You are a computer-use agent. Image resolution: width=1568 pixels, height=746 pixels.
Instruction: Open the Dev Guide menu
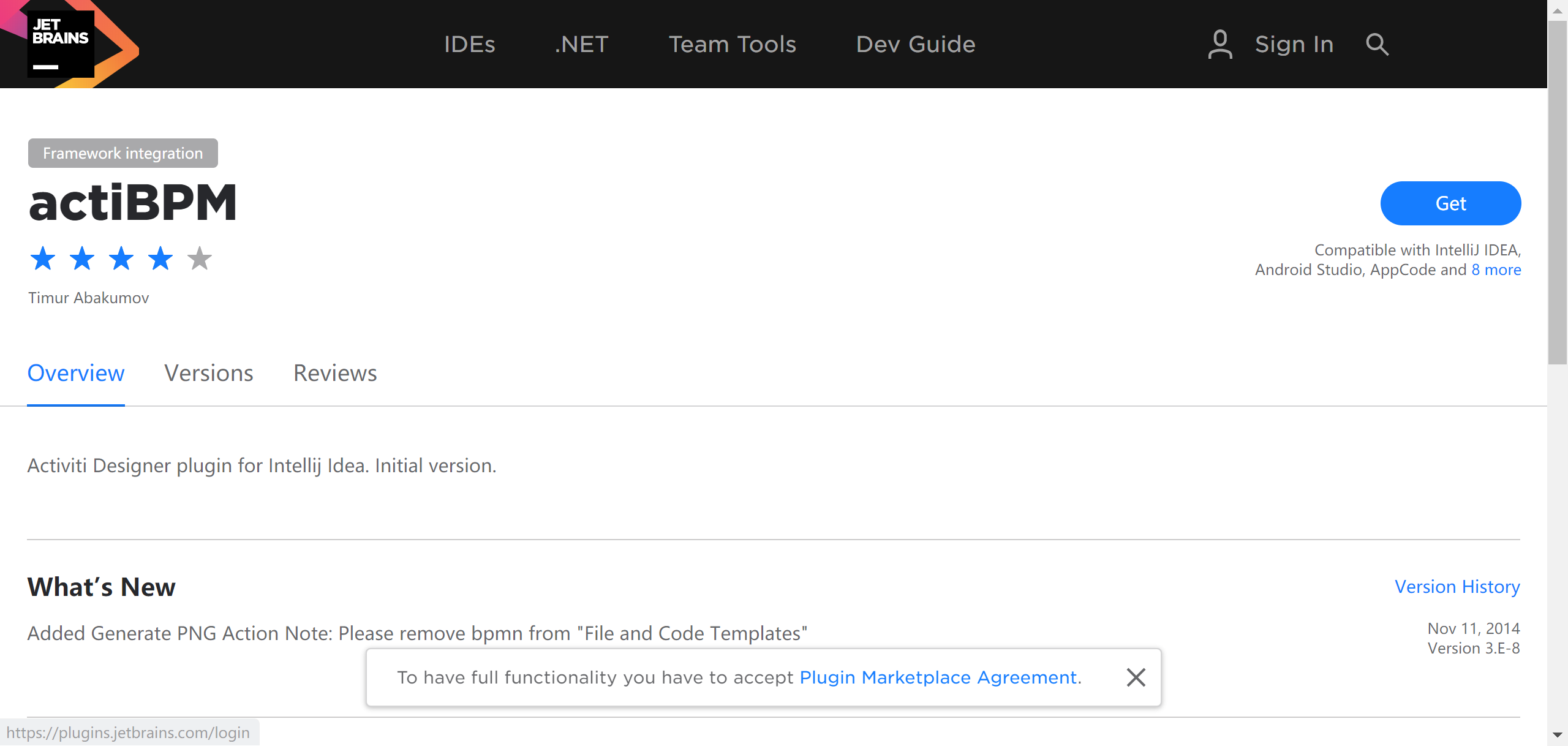[915, 44]
